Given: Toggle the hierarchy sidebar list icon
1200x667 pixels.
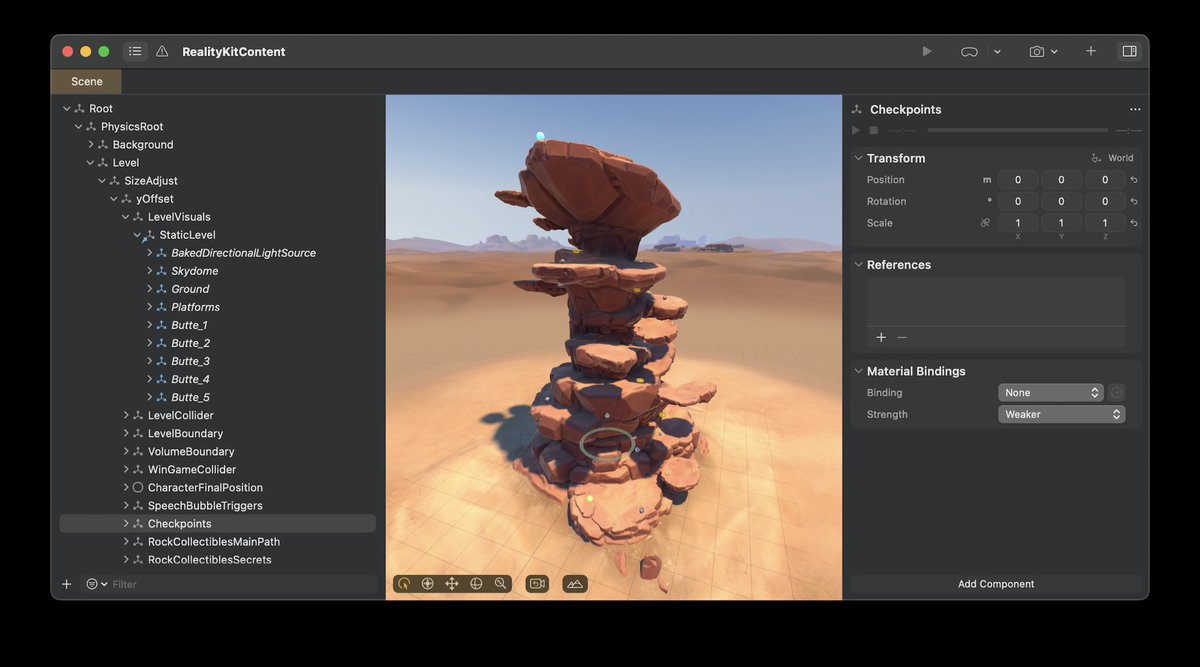Looking at the screenshot, I should [135, 51].
